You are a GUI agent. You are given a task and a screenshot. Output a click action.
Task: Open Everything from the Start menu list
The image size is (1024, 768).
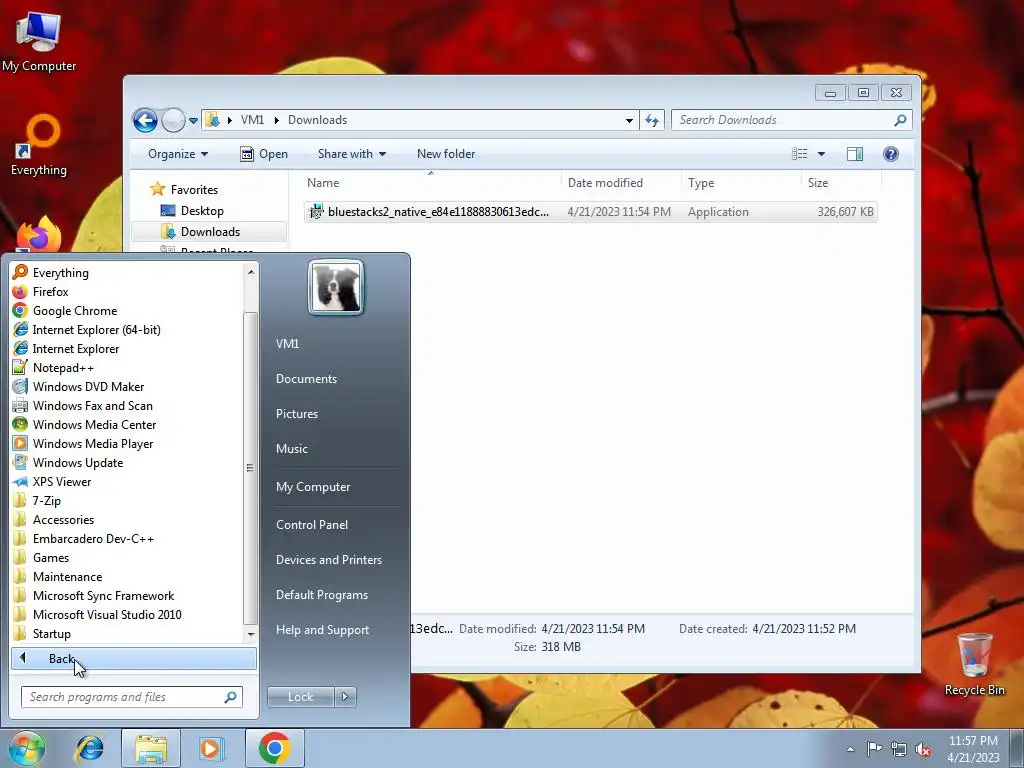60,272
